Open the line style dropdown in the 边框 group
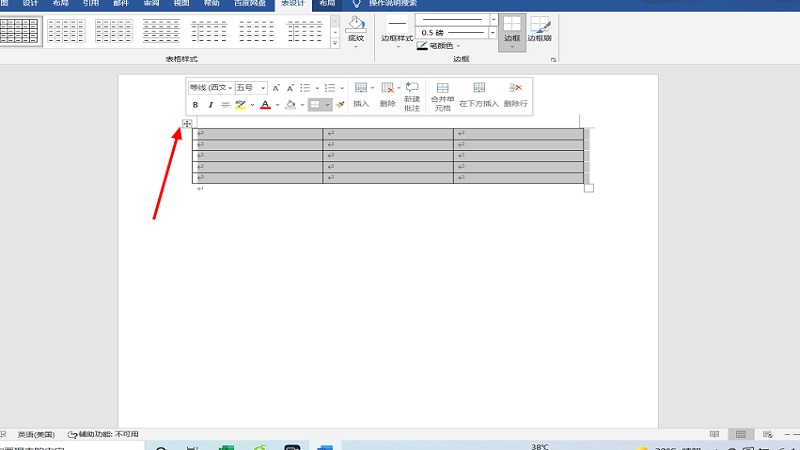Image resolution: width=800 pixels, height=450 pixels. tap(493, 19)
